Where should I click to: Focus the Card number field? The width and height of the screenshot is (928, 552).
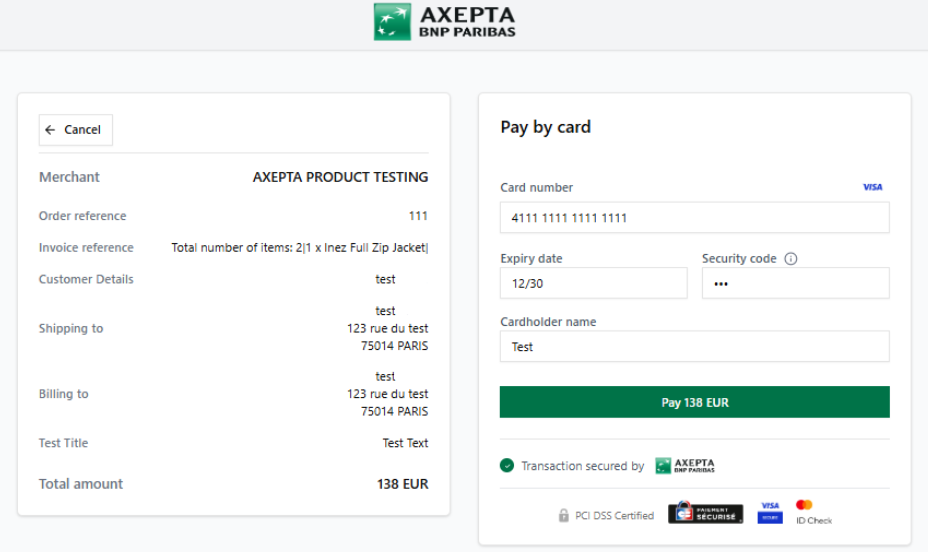click(x=694, y=218)
